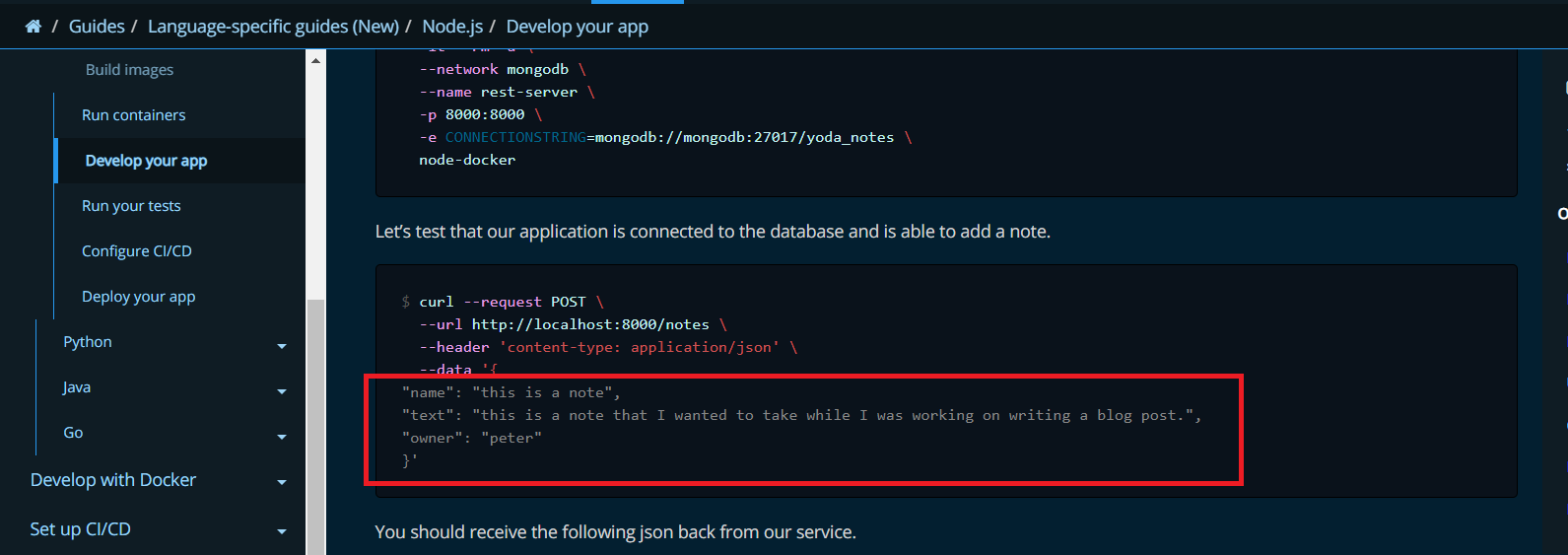1568x555 pixels.
Task: Open Guides in the breadcrumb
Action: (x=97, y=27)
